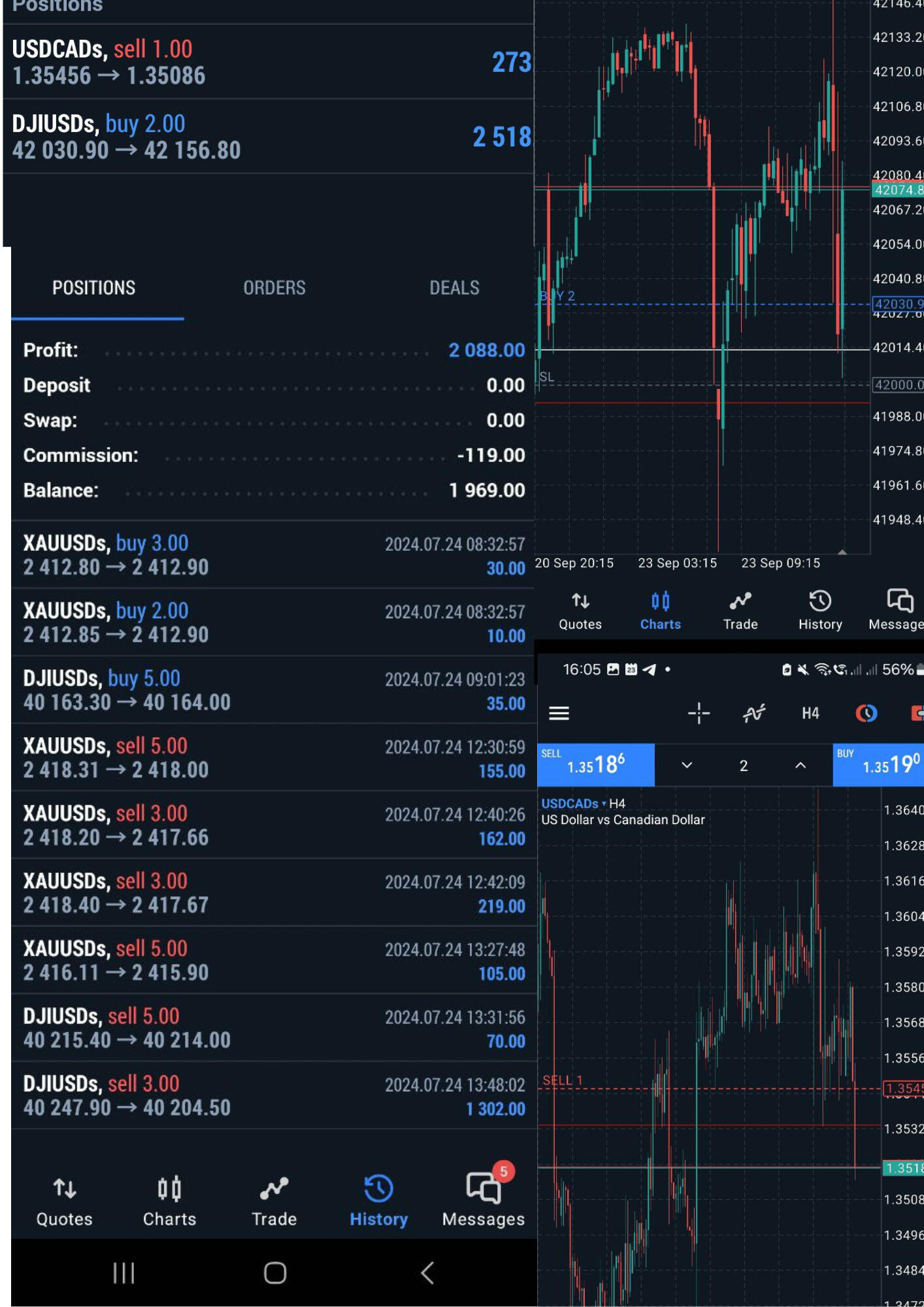This screenshot has height=1307, width=924.
Task: Open Android recent apps button
Action: (x=124, y=1272)
